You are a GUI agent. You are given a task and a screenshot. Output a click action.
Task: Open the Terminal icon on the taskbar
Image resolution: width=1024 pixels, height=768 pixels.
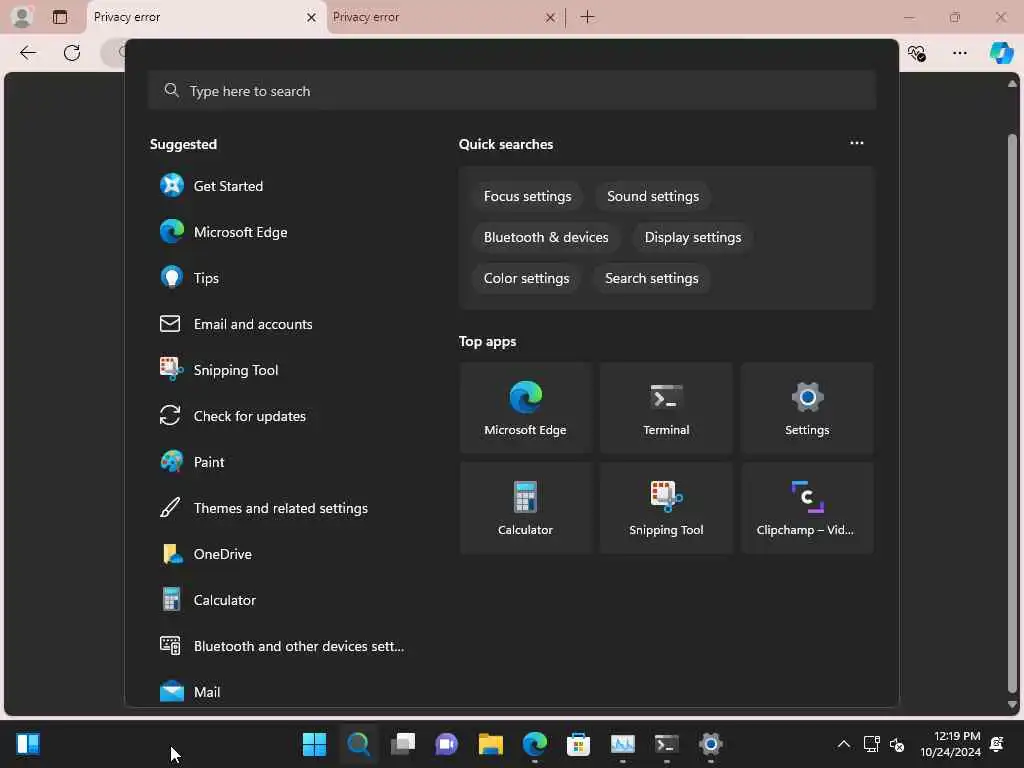666,744
